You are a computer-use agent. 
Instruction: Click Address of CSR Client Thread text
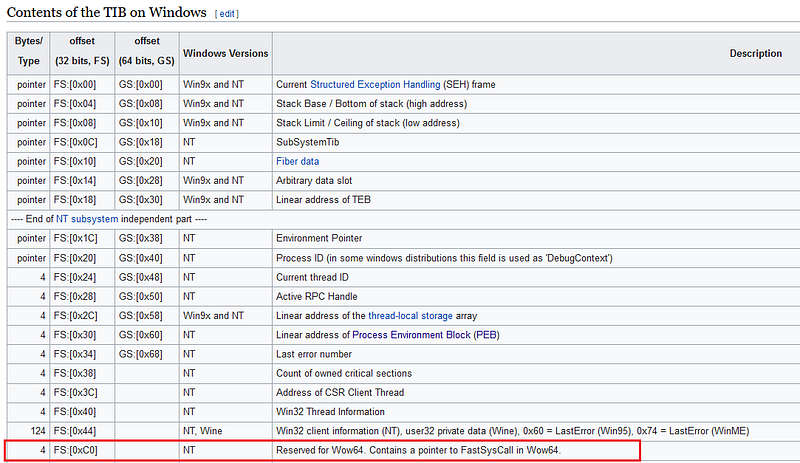(340, 393)
